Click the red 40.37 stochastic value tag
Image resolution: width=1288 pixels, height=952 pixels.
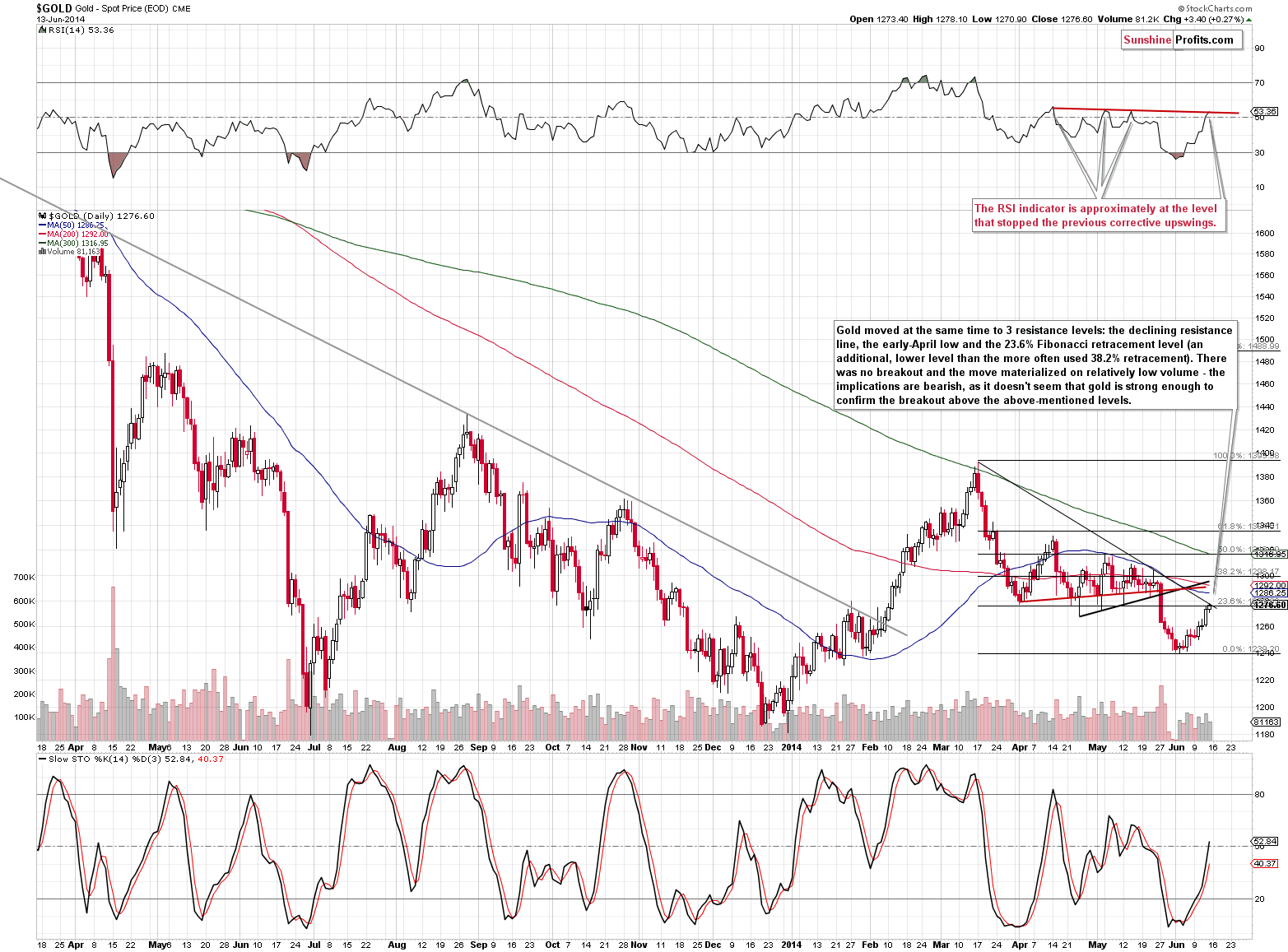point(1265,863)
